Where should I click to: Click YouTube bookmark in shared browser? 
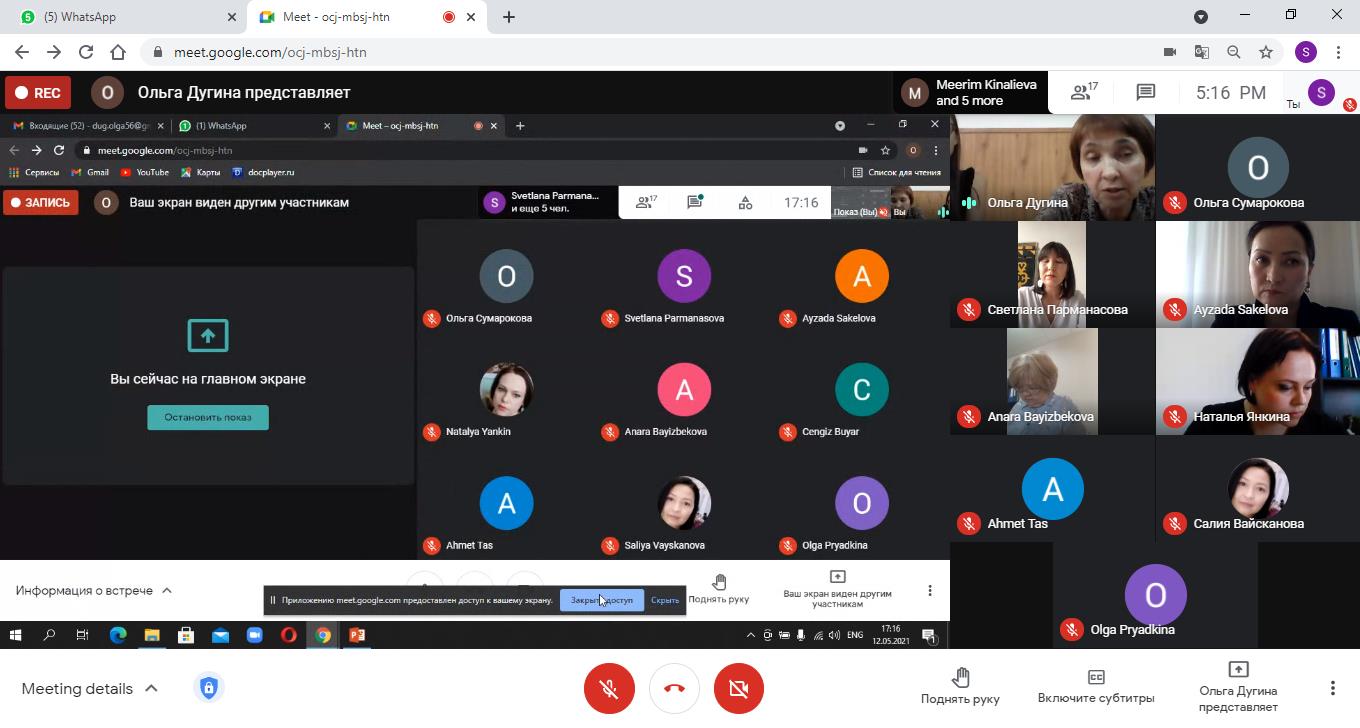[x=144, y=172]
